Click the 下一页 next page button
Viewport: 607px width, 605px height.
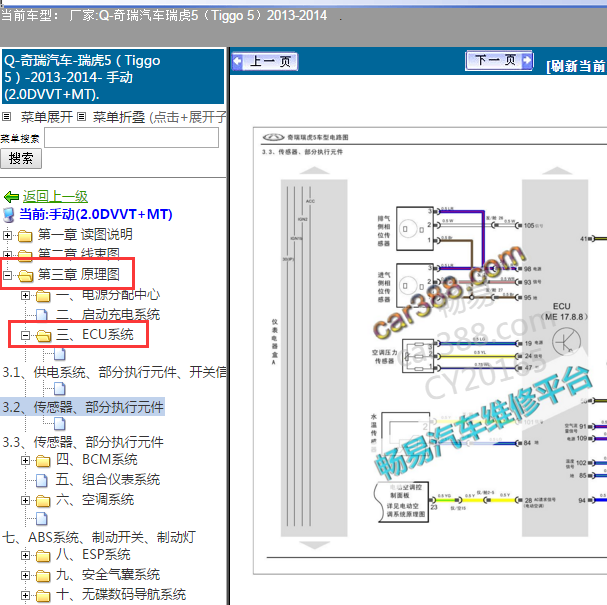coord(499,60)
